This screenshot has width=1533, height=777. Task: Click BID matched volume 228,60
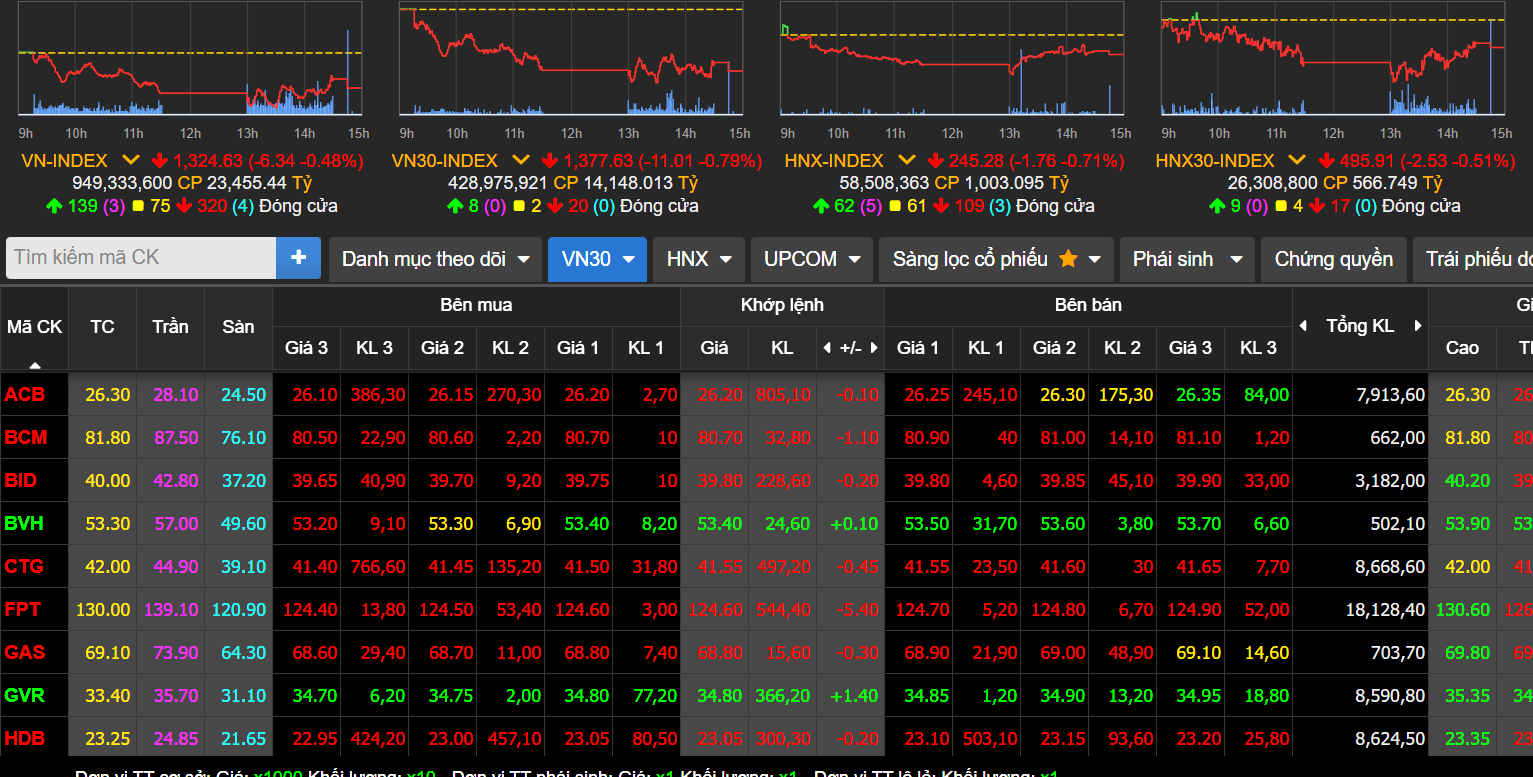point(784,481)
